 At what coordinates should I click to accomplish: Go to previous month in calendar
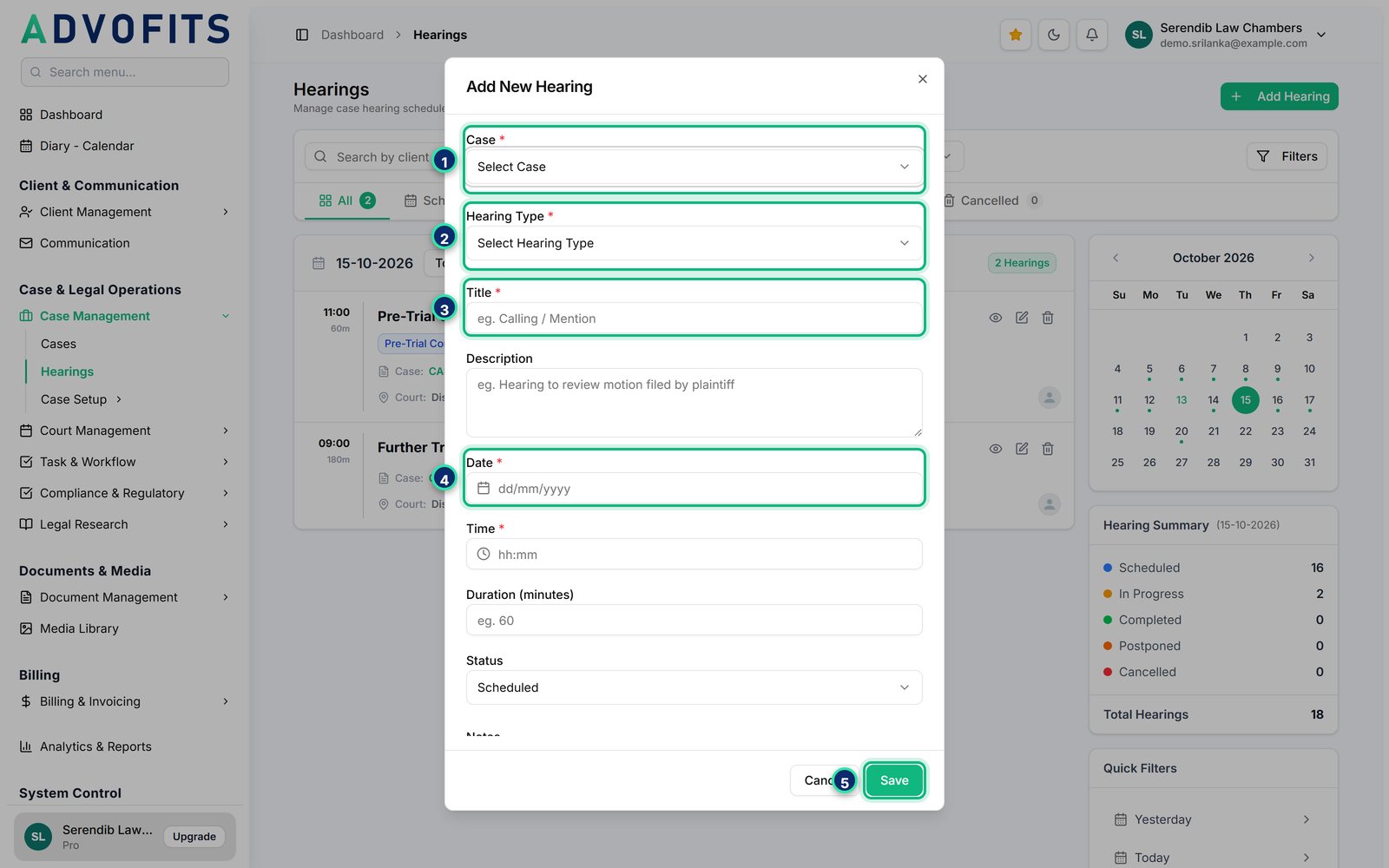[1116, 258]
